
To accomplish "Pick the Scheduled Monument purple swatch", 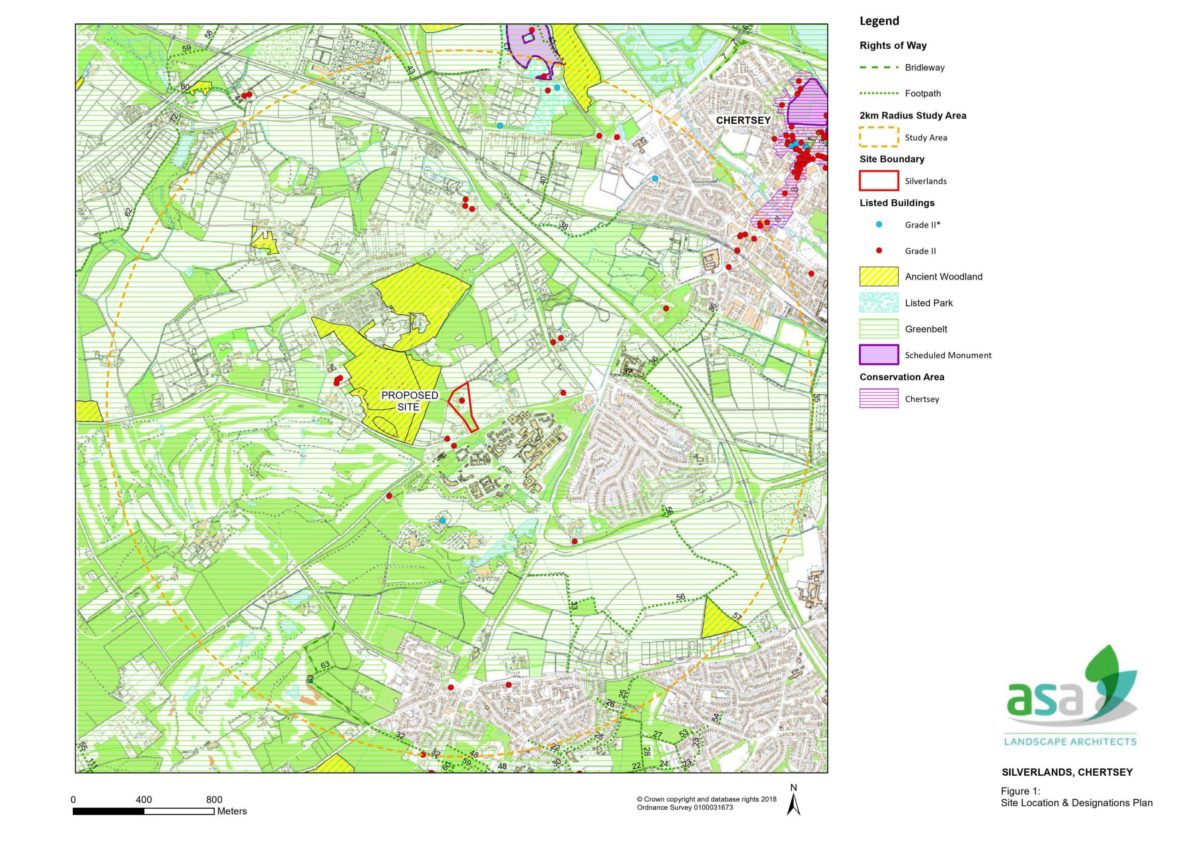I will 878,355.
